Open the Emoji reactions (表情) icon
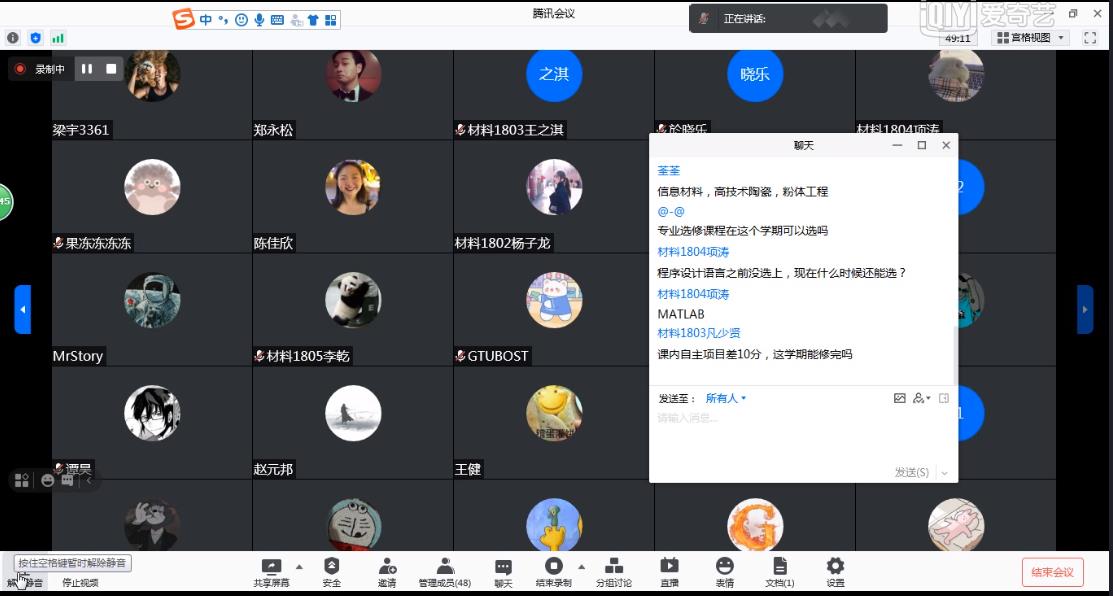This screenshot has height=596, width=1113. [x=724, y=570]
